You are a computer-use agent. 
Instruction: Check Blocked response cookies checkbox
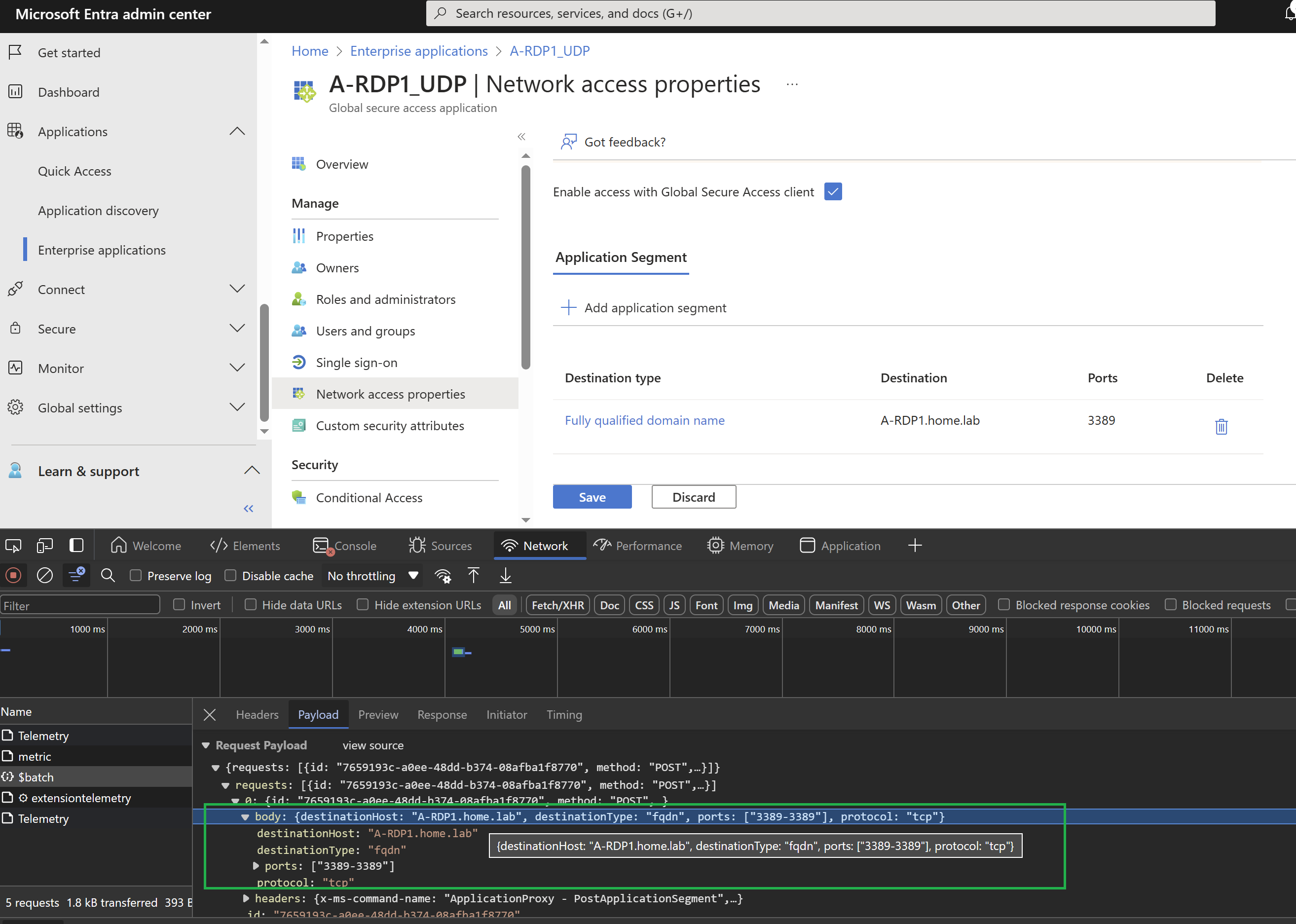click(x=1004, y=604)
